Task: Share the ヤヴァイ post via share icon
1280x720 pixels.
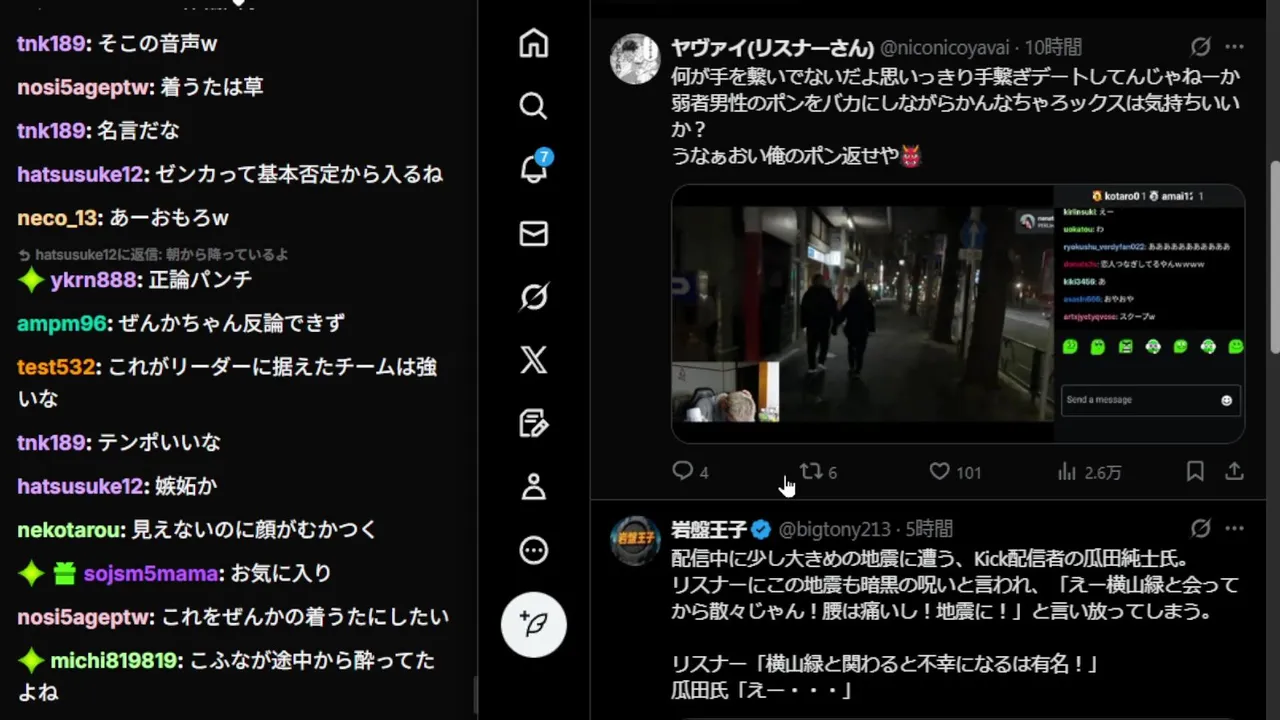Action: coord(1234,472)
